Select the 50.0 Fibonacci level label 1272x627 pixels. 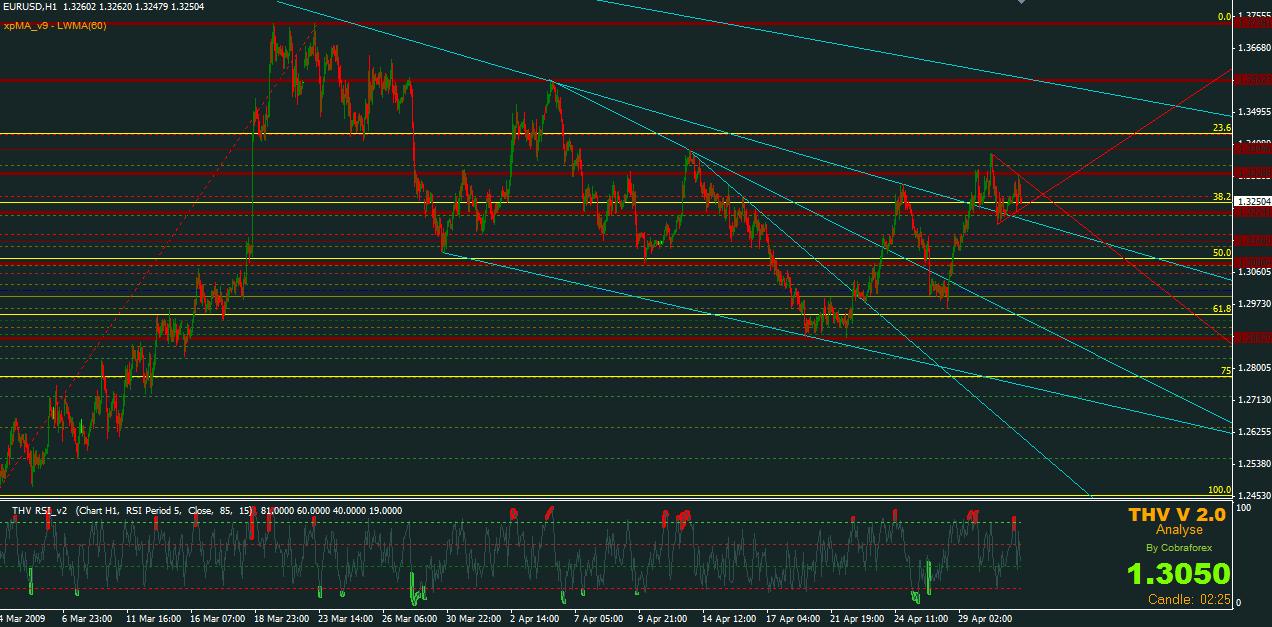1221,253
